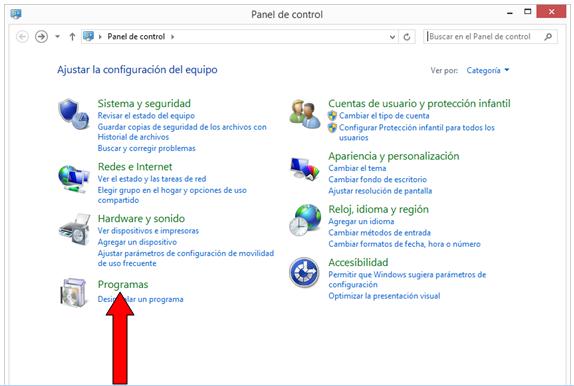This screenshot has width=574, height=386.
Task: Click the Control Panel icon in address bar
Action: [89, 36]
